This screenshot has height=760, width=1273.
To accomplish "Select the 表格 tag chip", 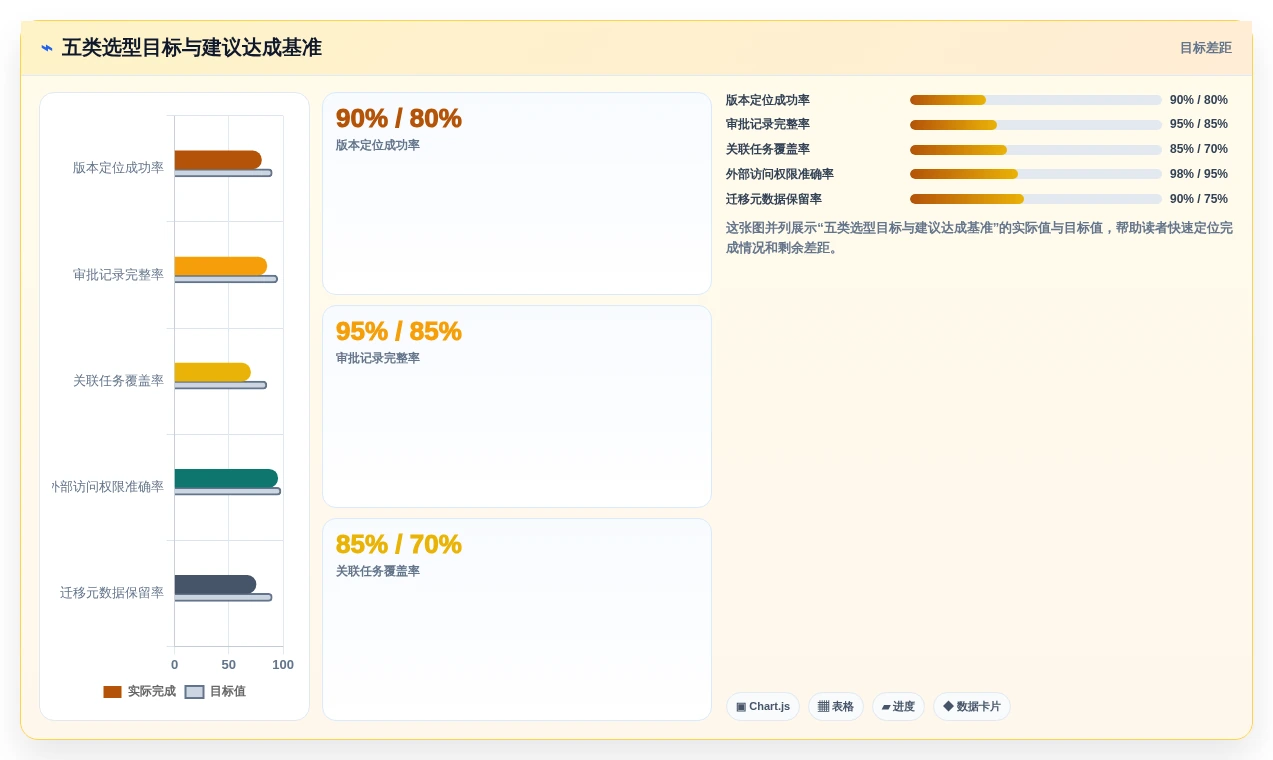I will [835, 706].
